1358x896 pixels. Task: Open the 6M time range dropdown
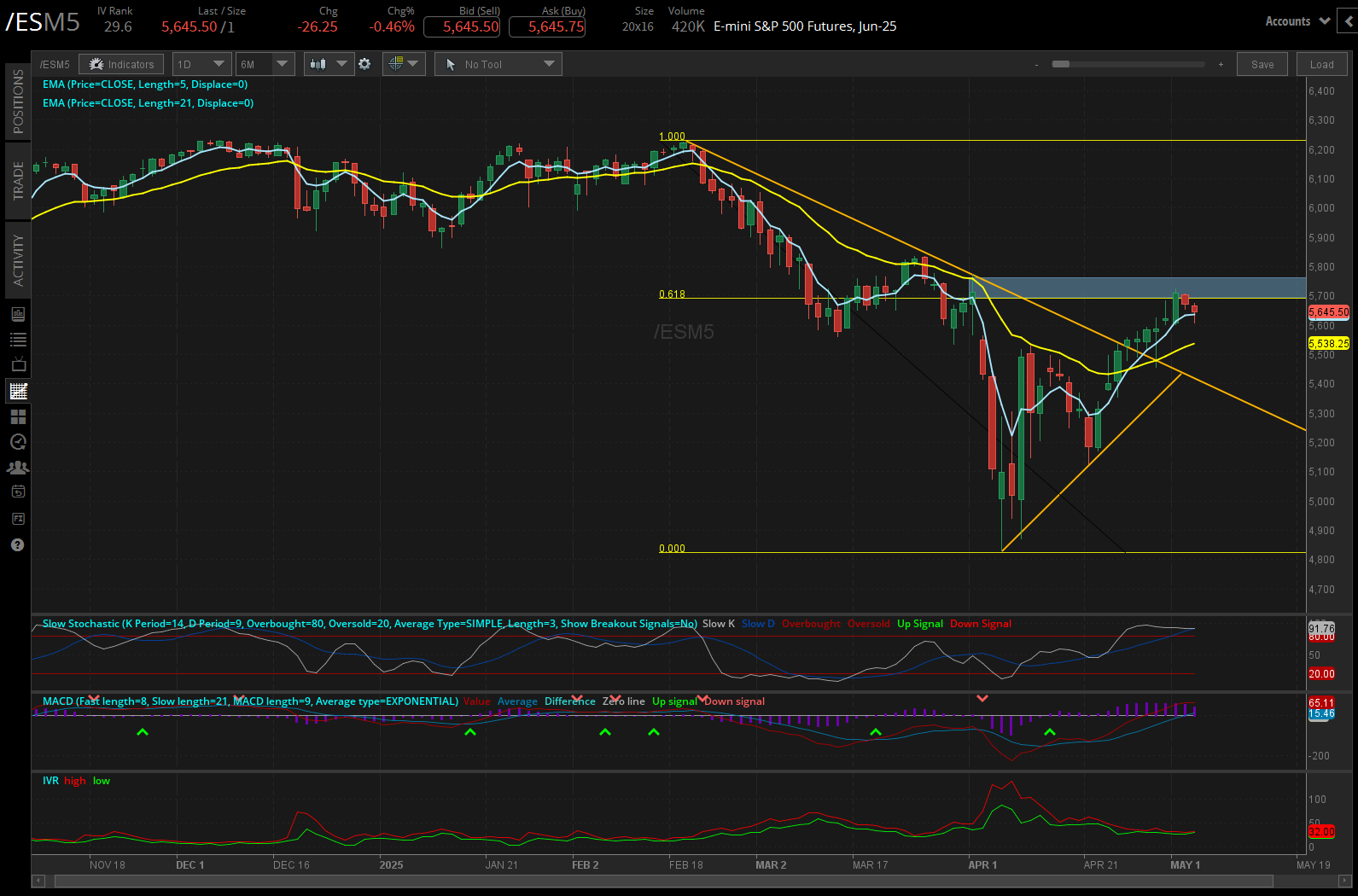tap(265, 64)
